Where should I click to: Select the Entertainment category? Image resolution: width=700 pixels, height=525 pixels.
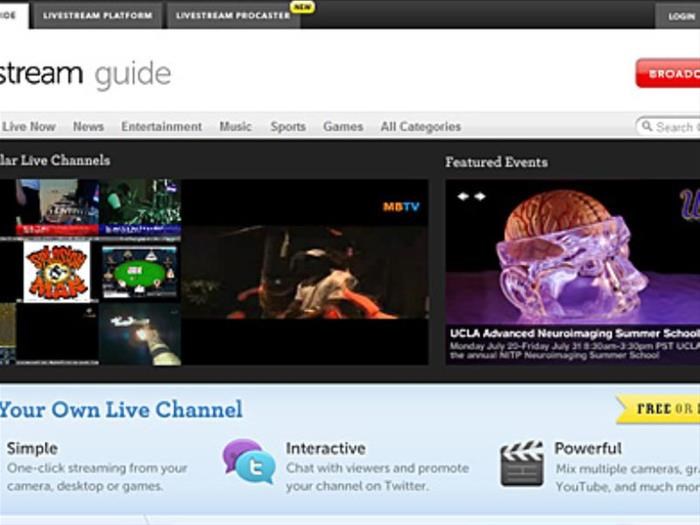162,127
